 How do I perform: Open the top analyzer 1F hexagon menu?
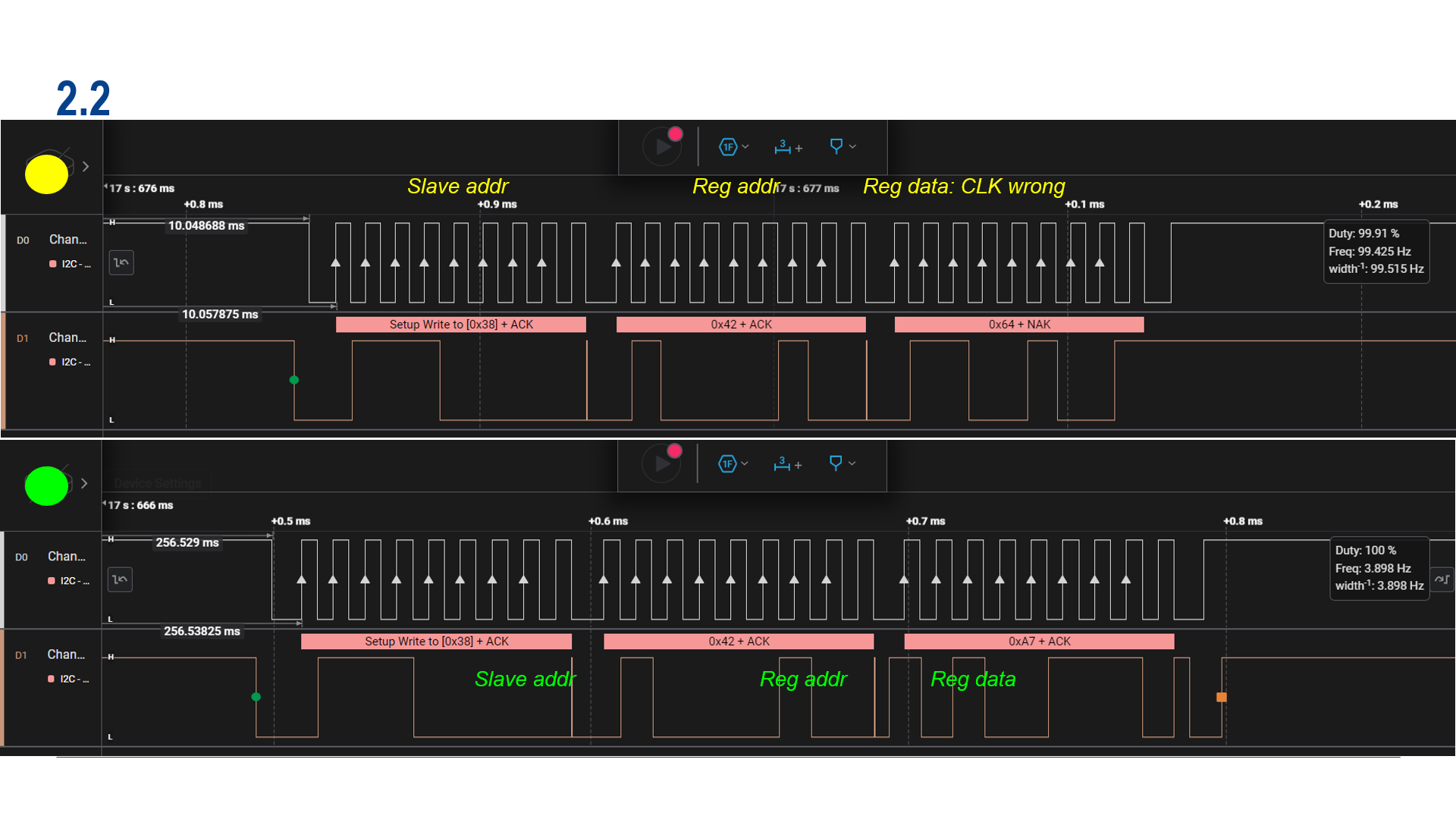point(729,146)
